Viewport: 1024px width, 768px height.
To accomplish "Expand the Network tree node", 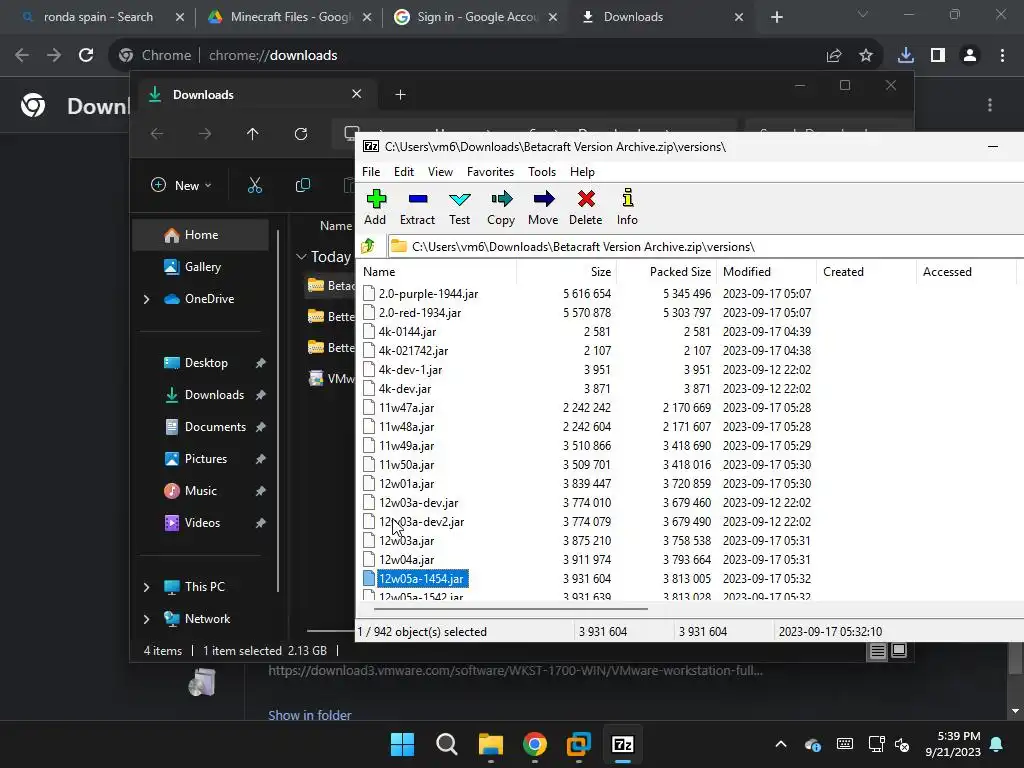I will pyautogui.click(x=146, y=619).
